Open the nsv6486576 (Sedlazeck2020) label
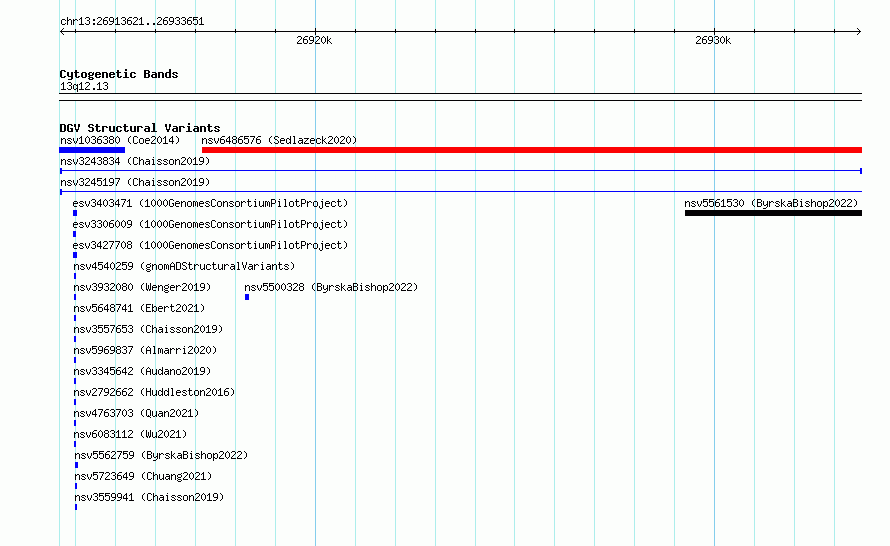This screenshot has width=890, height=546. coord(279,140)
